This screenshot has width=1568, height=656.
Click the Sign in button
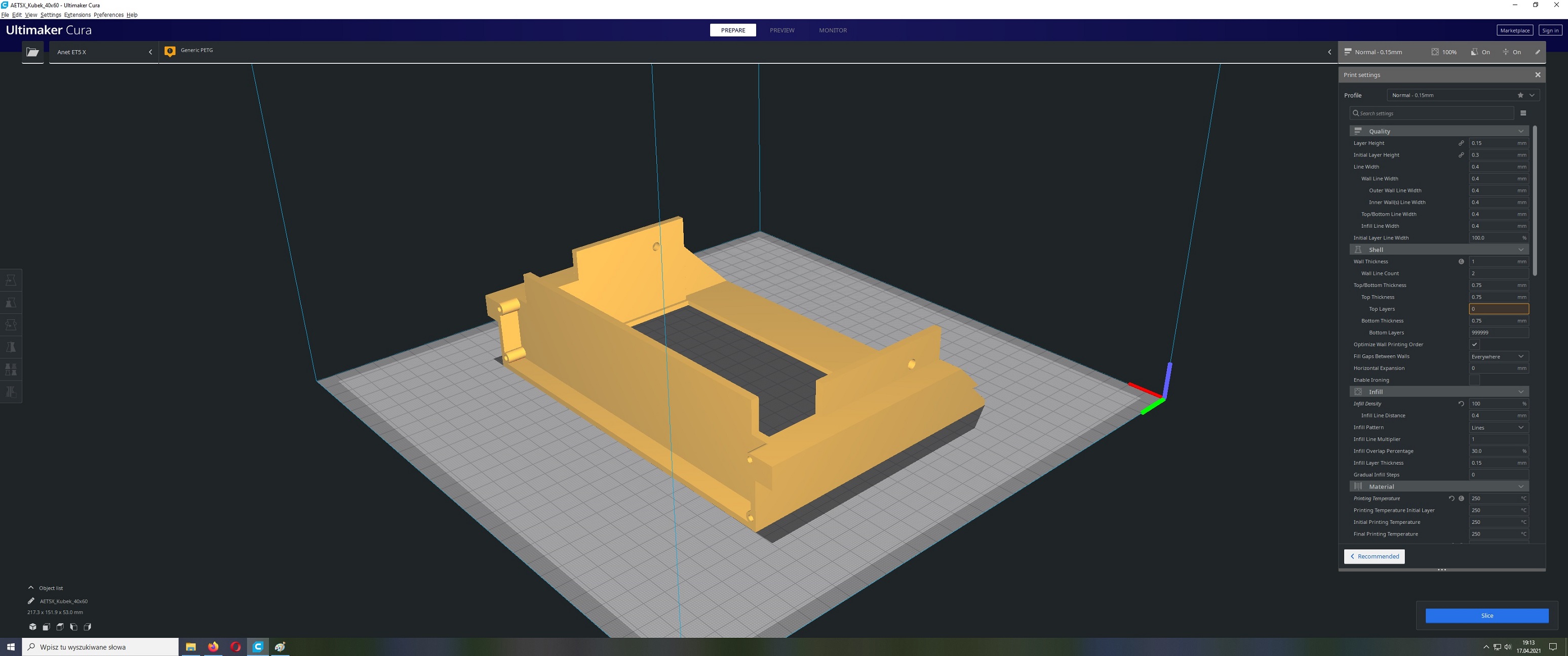tap(1550, 30)
